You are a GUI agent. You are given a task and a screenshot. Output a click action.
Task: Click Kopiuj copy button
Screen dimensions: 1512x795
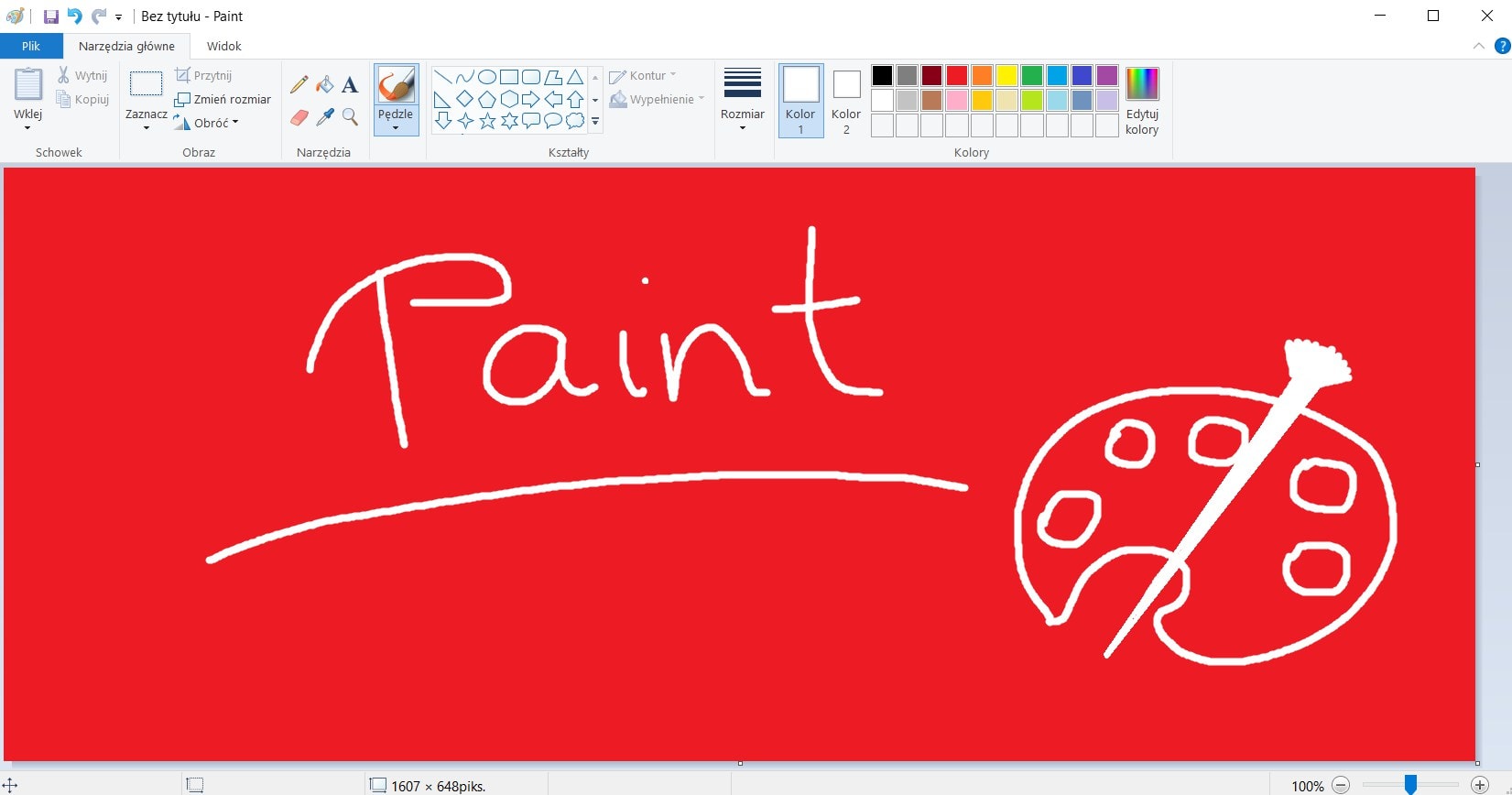tap(82, 99)
